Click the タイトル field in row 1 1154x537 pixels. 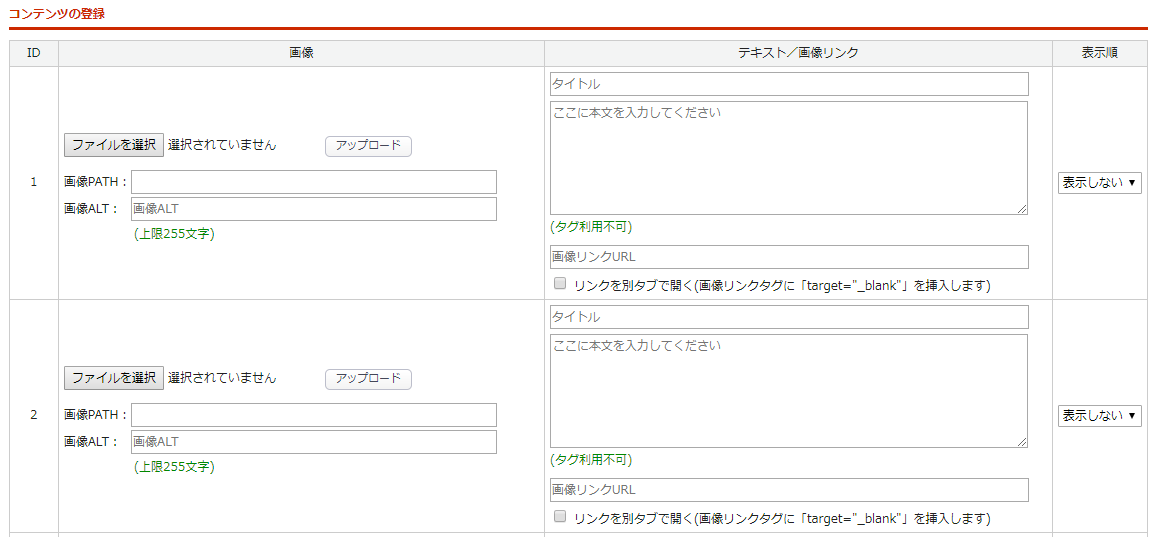point(788,84)
